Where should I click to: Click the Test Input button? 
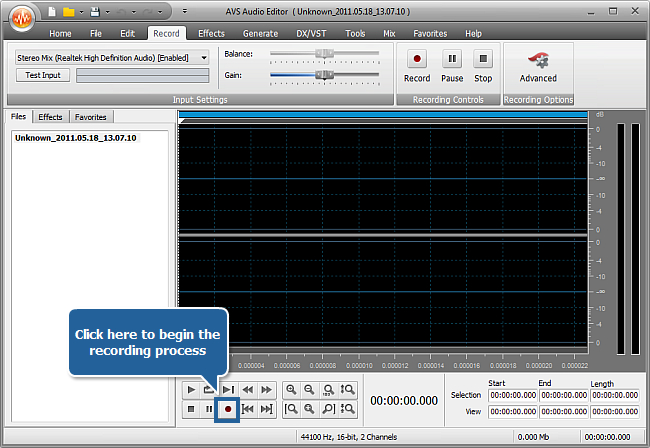[x=43, y=75]
